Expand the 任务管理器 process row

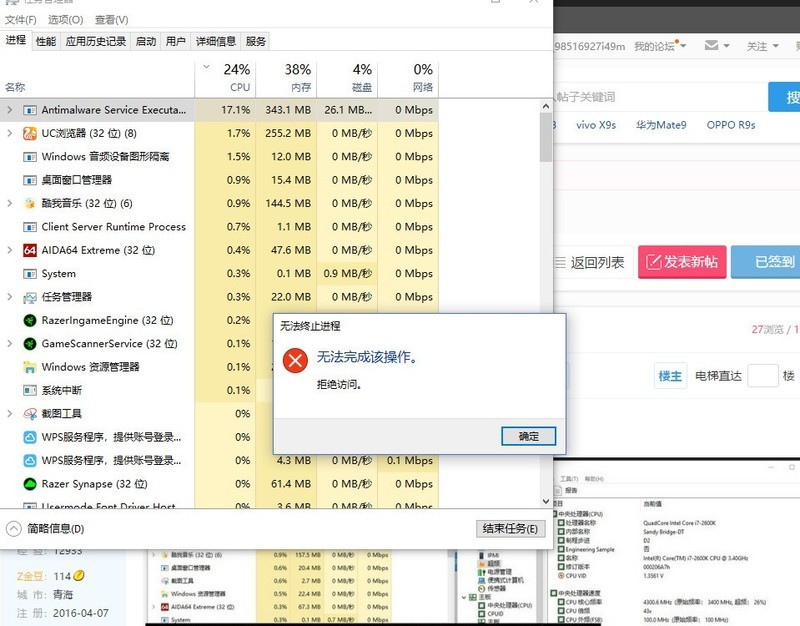pyautogui.click(x=10, y=297)
